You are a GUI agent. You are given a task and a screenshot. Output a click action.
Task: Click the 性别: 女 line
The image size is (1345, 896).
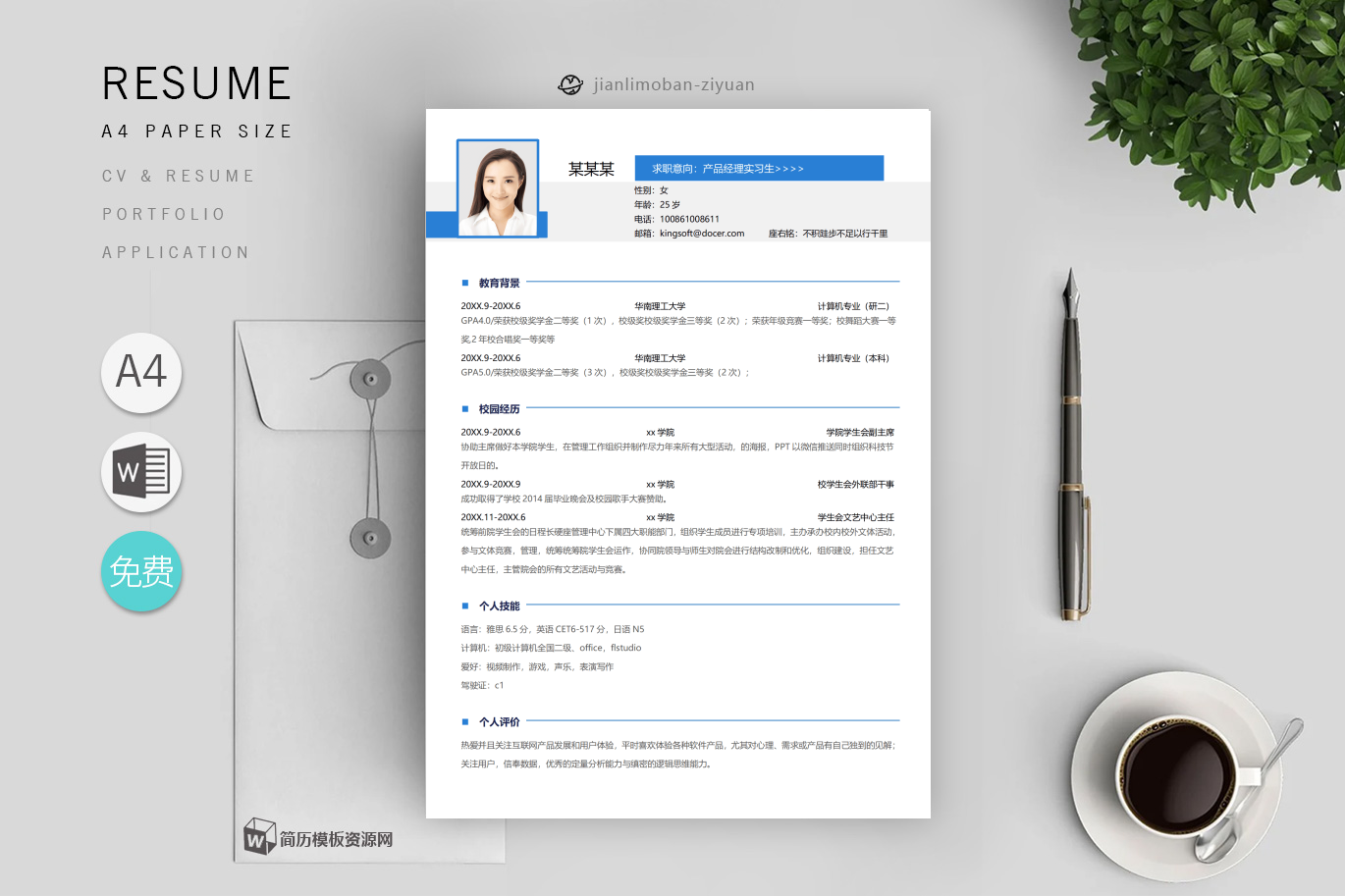coord(651,190)
